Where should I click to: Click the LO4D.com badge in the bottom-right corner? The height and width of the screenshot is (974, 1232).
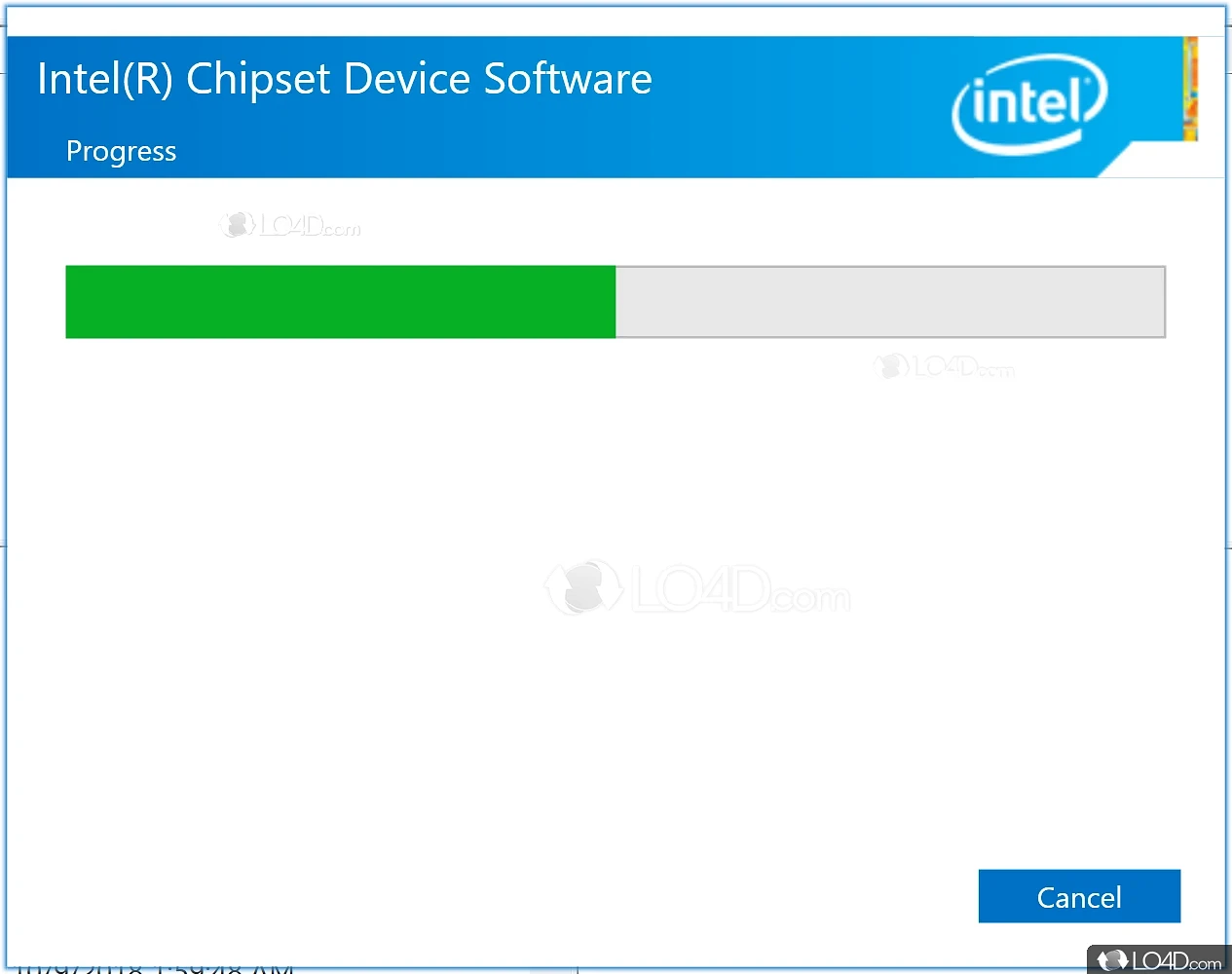(1159, 960)
